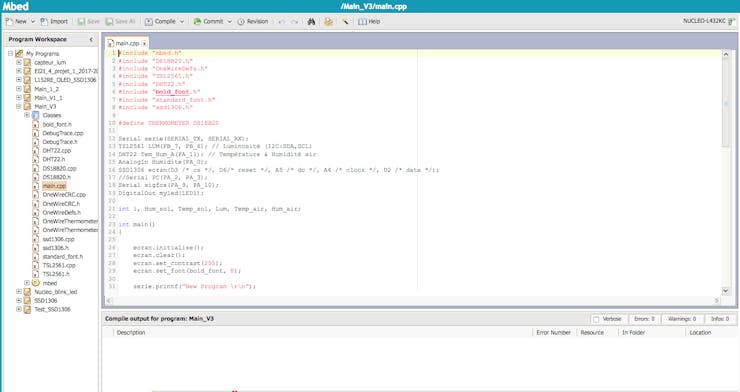Open the Revision history button
The width and height of the screenshot is (740, 392).
(252, 22)
